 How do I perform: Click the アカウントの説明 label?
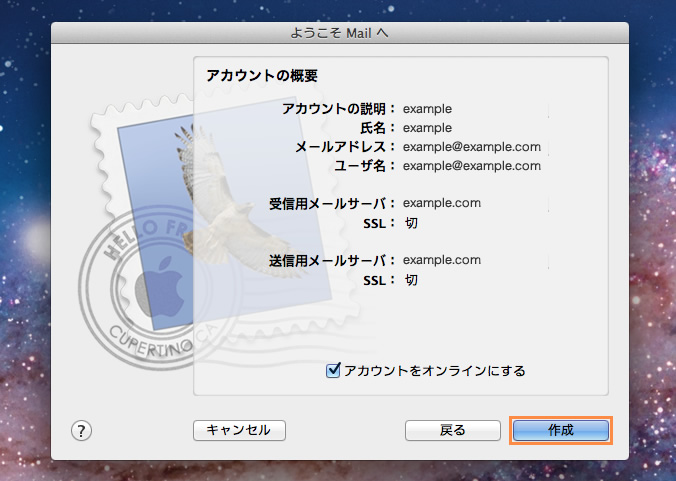pyautogui.click(x=338, y=109)
